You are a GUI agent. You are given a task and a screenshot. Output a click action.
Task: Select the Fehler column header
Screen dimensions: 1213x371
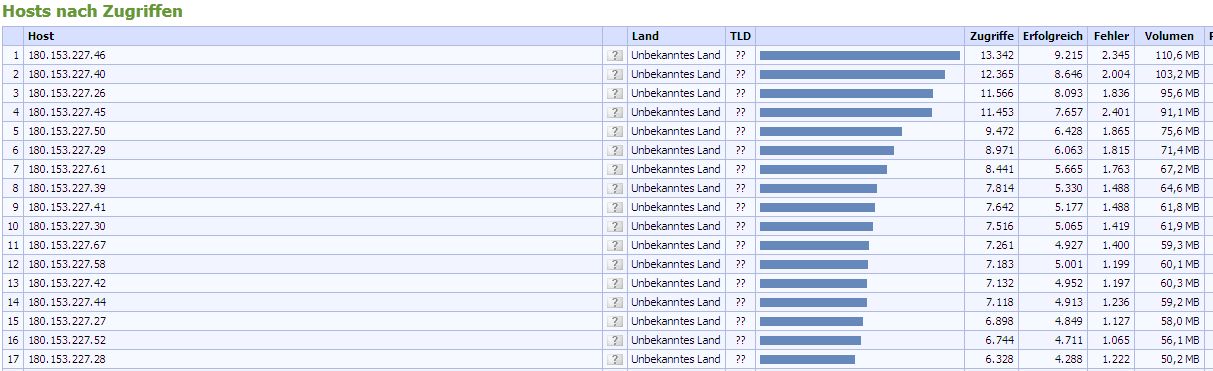pyautogui.click(x=1112, y=36)
